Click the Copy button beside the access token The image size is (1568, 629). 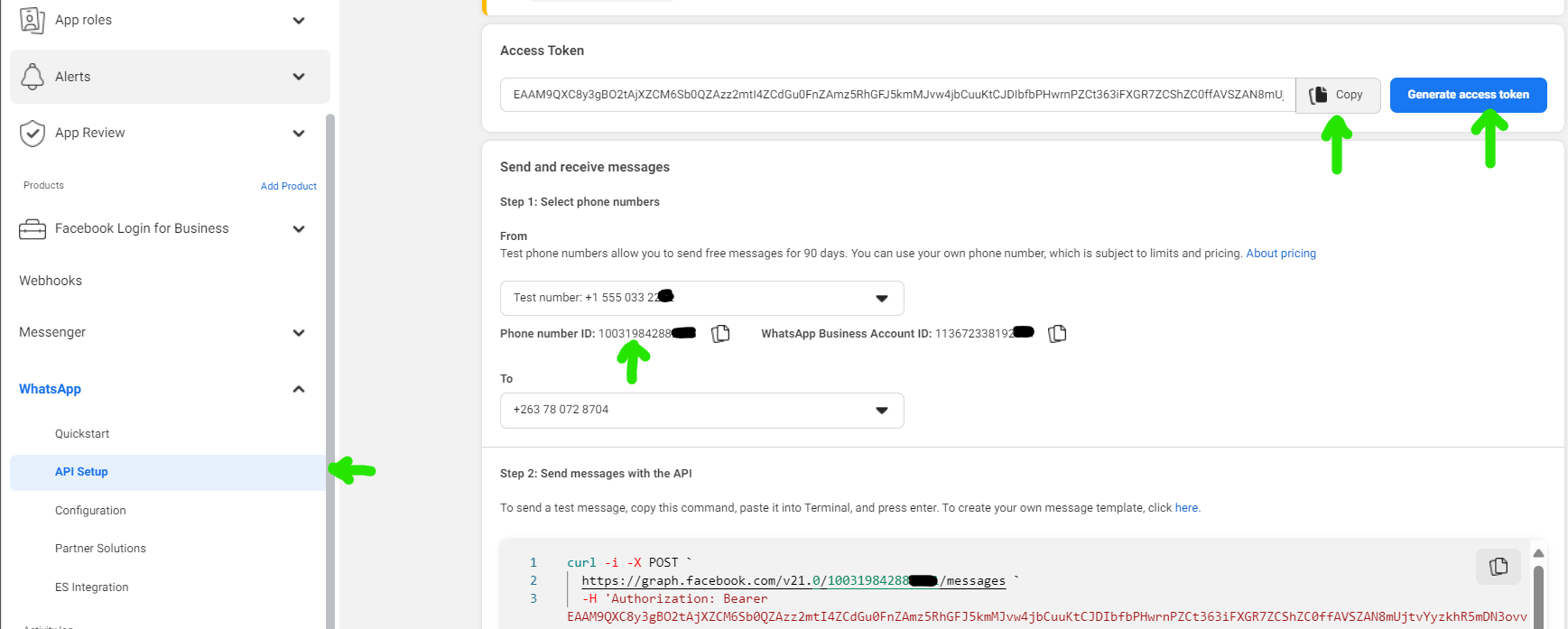pyautogui.click(x=1338, y=95)
